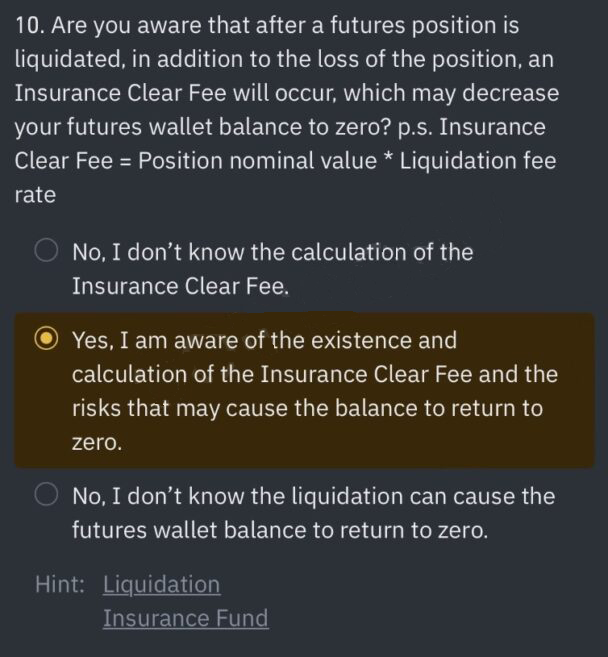Click the selected "Yes, I am aware" radio button
The width and height of the screenshot is (608, 657).
[x=46, y=339]
